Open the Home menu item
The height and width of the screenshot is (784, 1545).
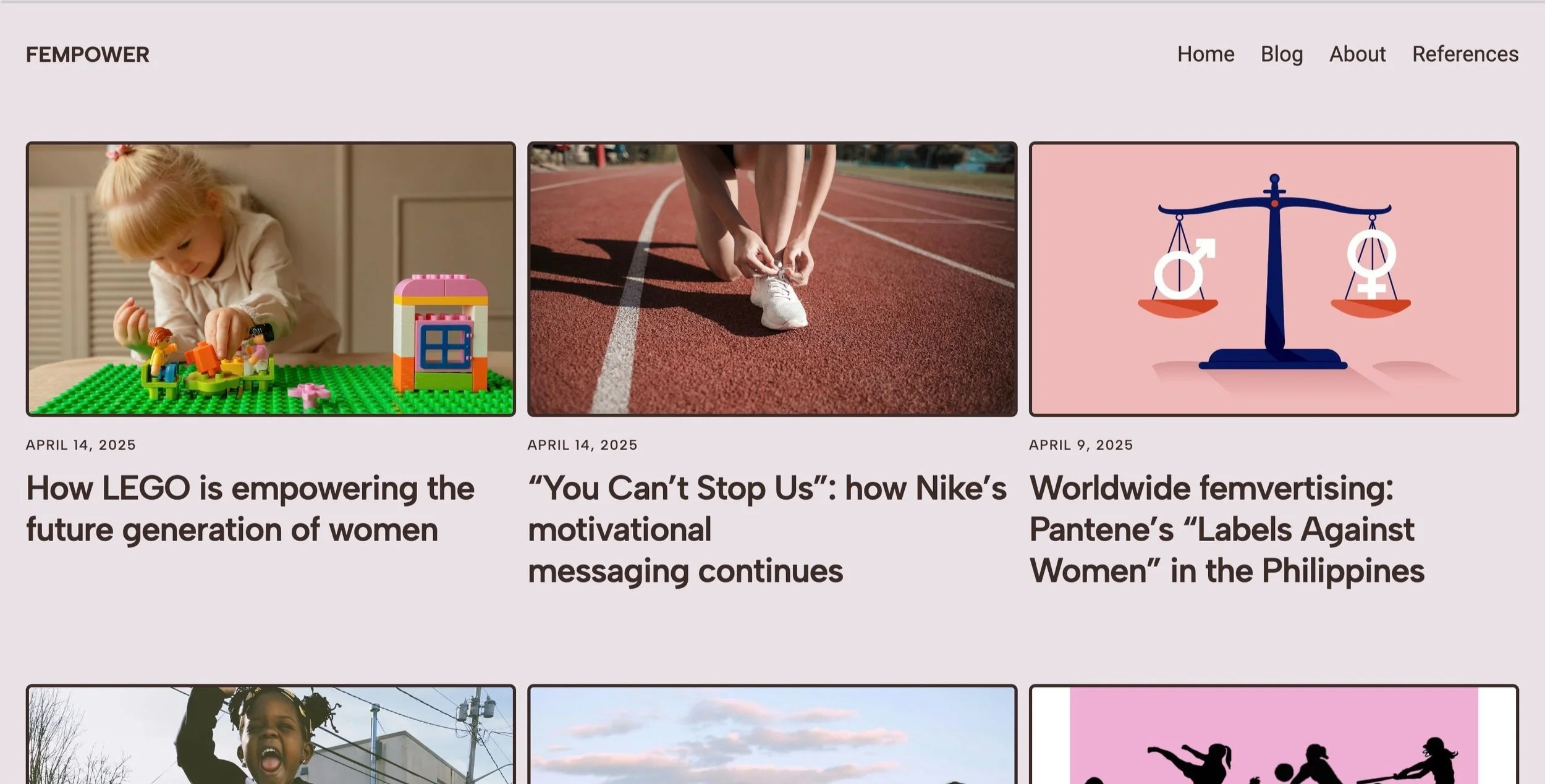[1205, 54]
